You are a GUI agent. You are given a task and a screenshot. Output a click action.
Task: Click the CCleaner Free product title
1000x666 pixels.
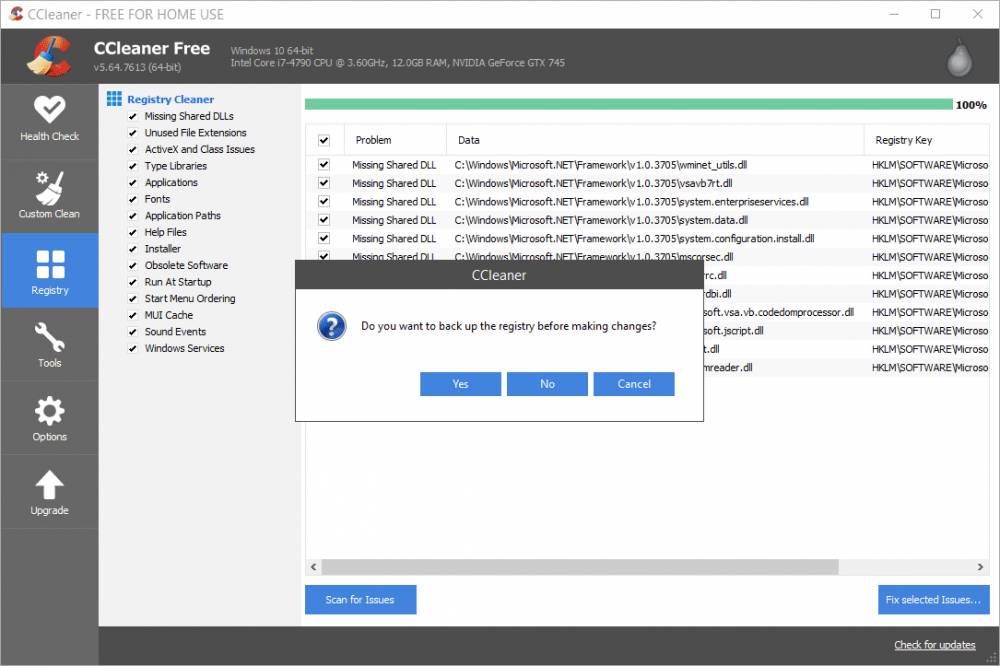click(152, 48)
